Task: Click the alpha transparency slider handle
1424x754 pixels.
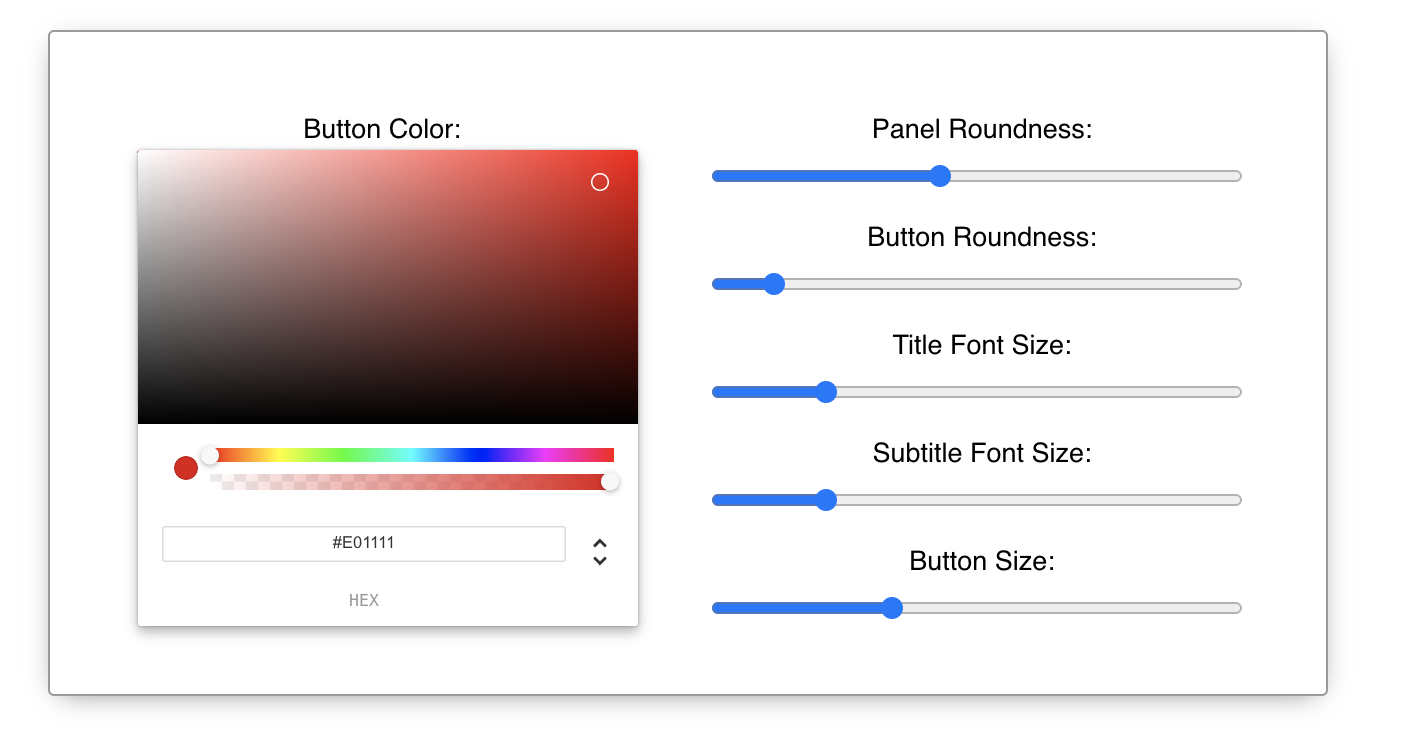Action: [x=610, y=482]
